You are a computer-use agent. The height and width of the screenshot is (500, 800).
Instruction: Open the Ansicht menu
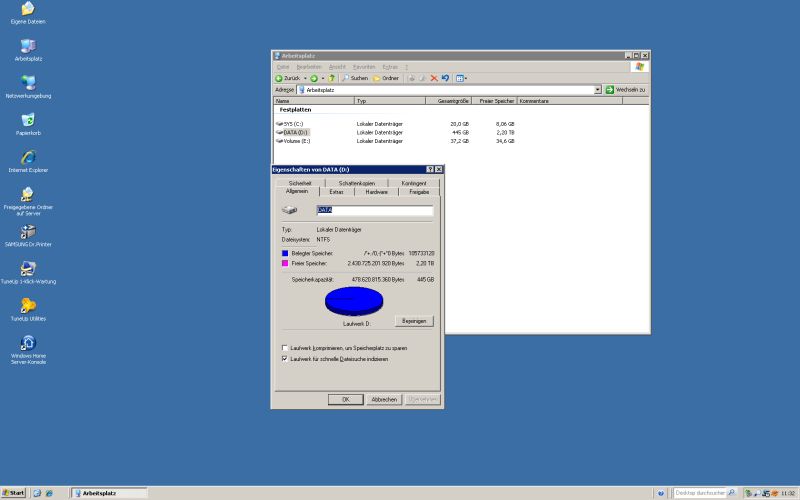pos(337,67)
